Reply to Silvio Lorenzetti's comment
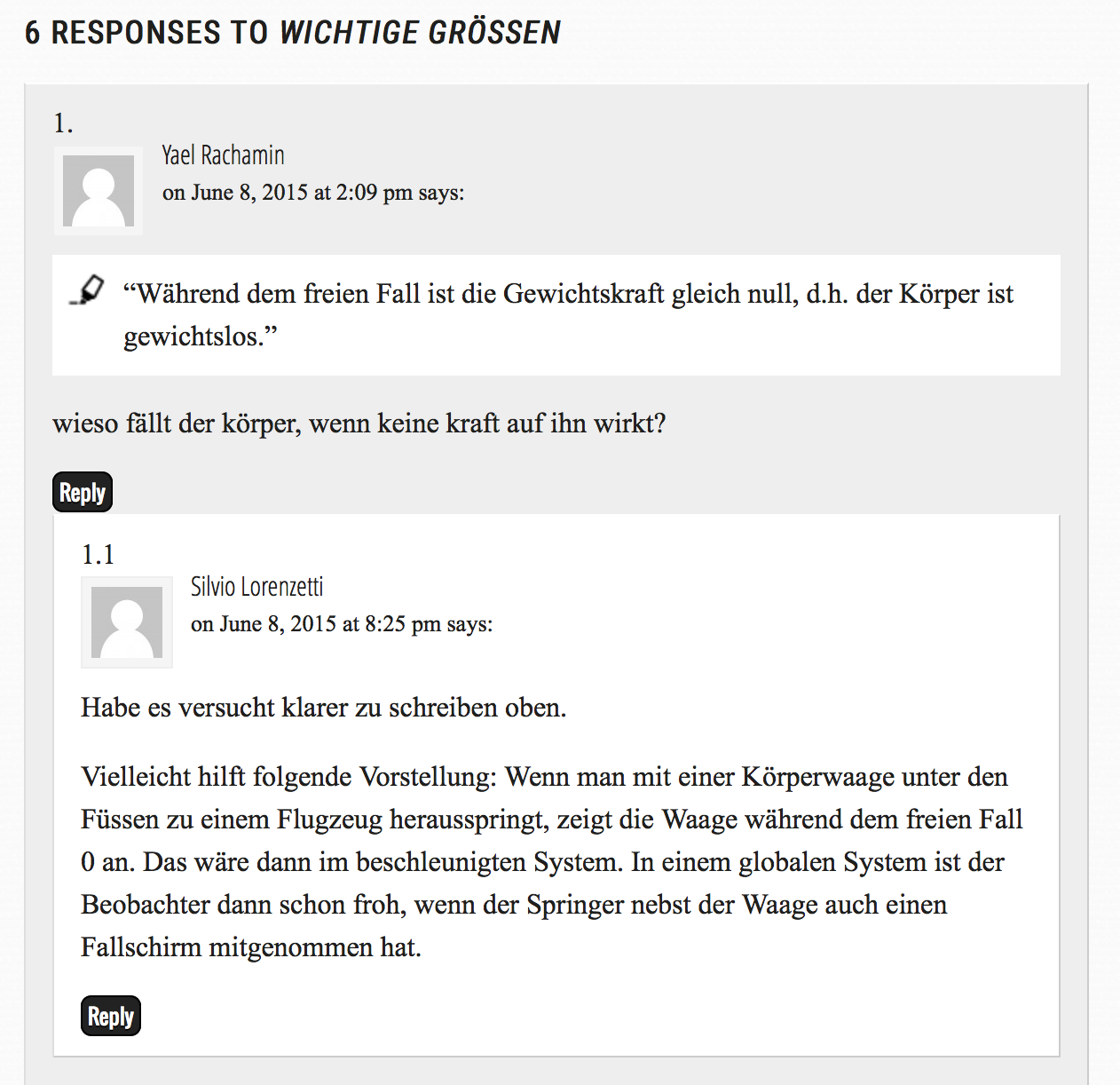The image size is (1120, 1085). [111, 1016]
